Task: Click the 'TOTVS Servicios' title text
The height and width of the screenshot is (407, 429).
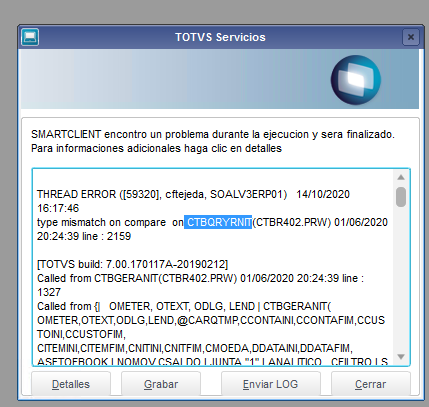Action: (x=220, y=37)
